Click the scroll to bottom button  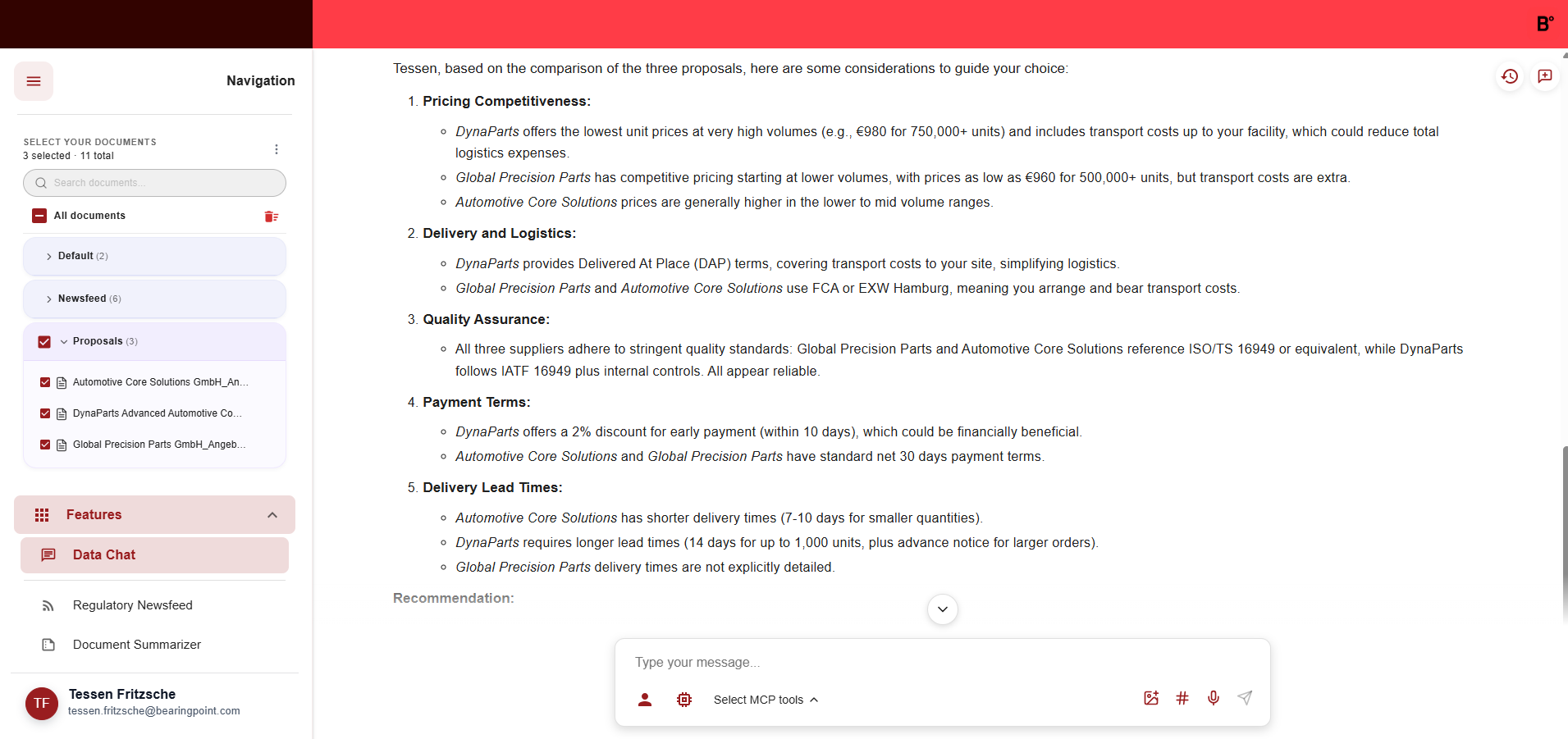943,609
